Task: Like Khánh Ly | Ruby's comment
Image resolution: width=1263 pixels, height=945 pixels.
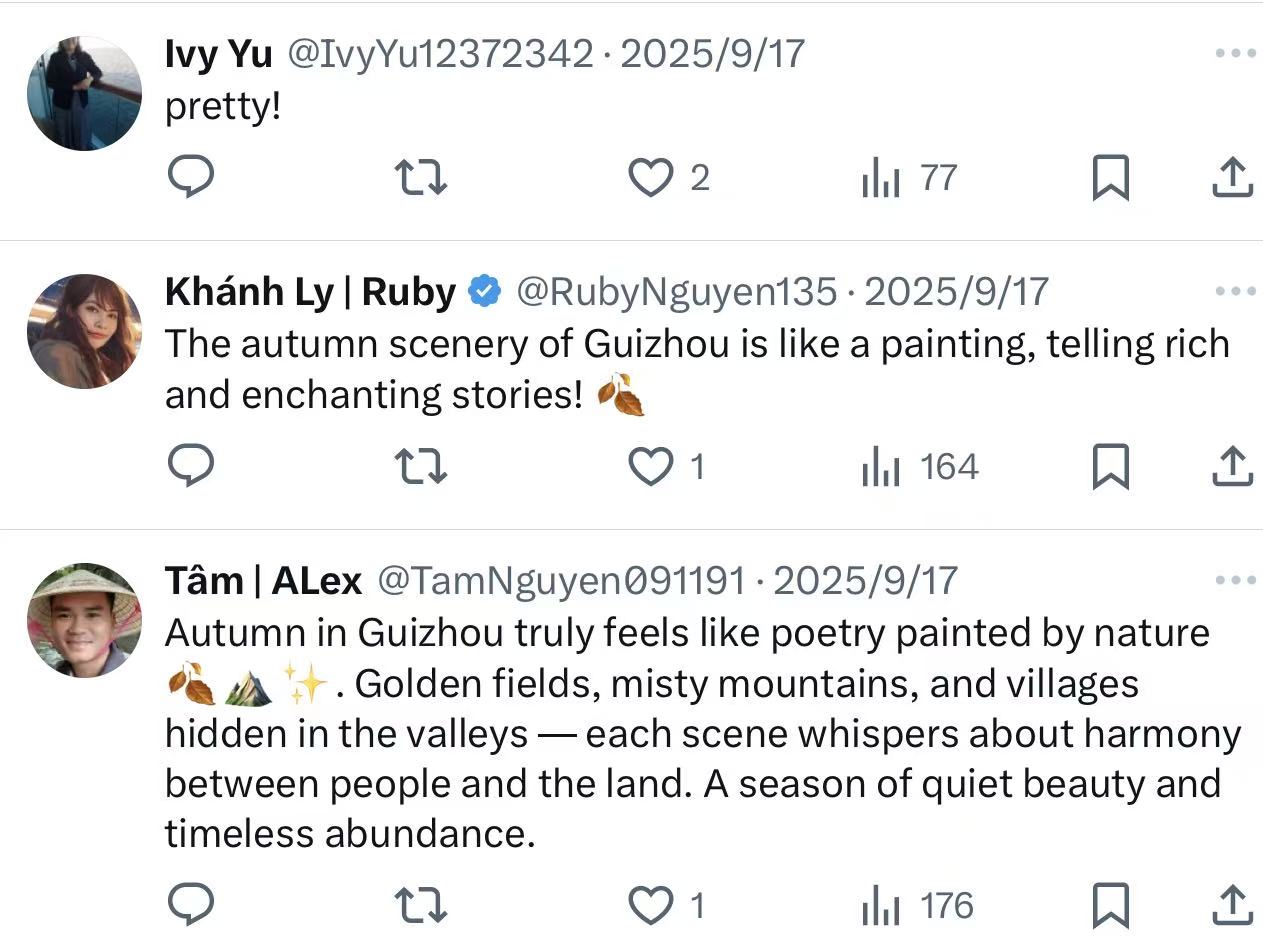Action: tap(651, 466)
